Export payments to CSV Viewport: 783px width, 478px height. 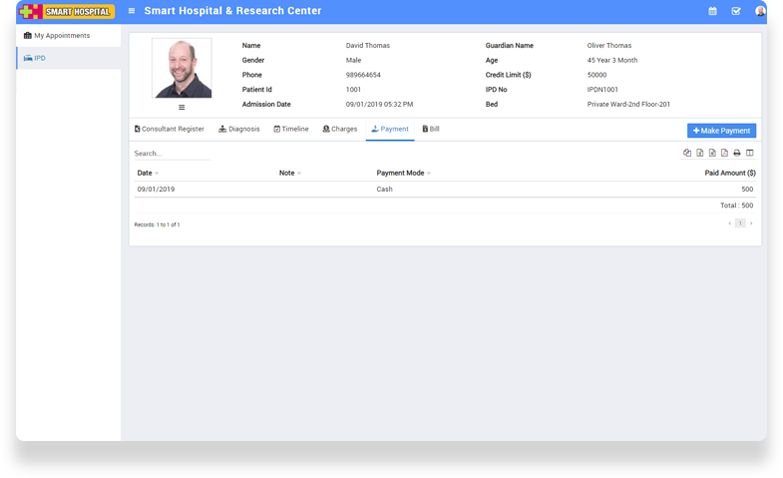click(x=712, y=153)
